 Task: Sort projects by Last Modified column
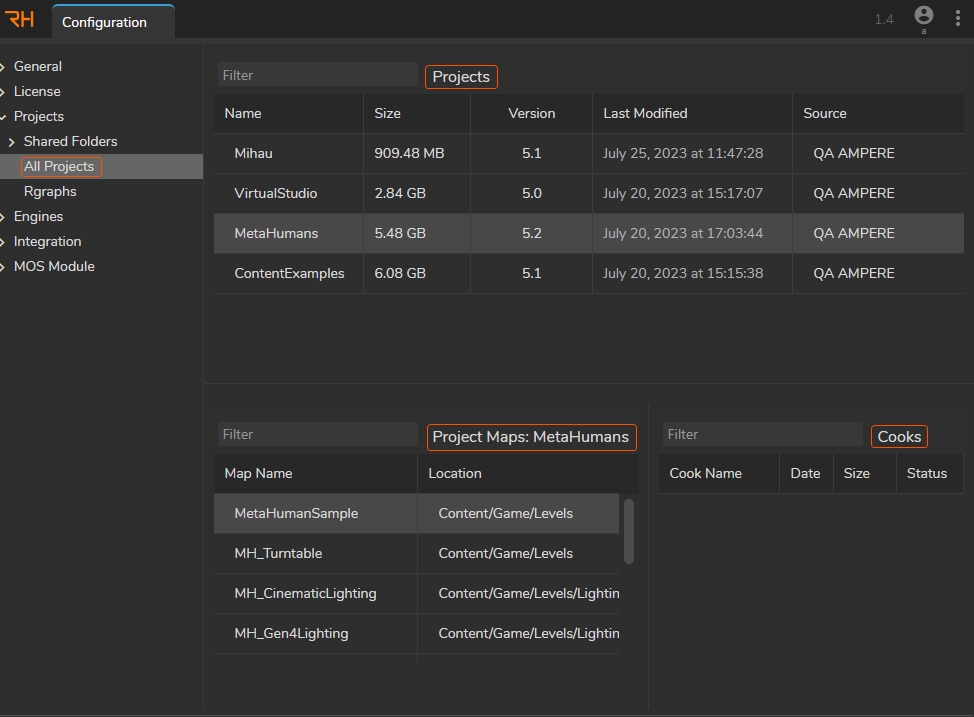(x=645, y=113)
